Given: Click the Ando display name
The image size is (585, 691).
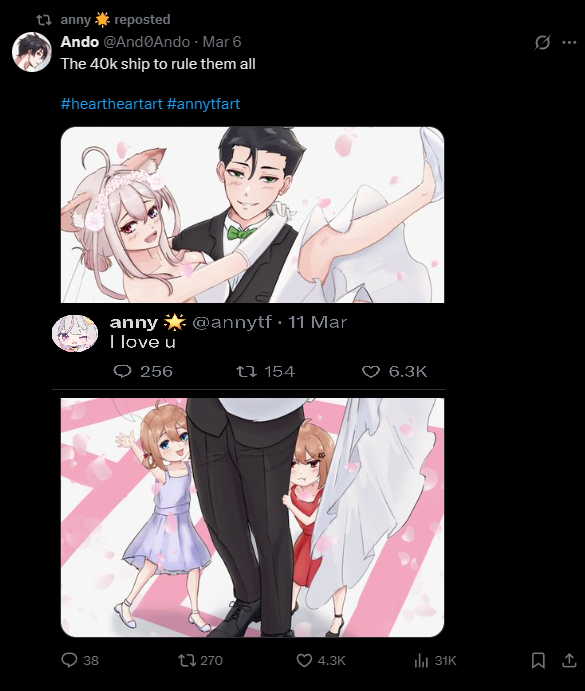Looking at the screenshot, I should click(x=79, y=42).
